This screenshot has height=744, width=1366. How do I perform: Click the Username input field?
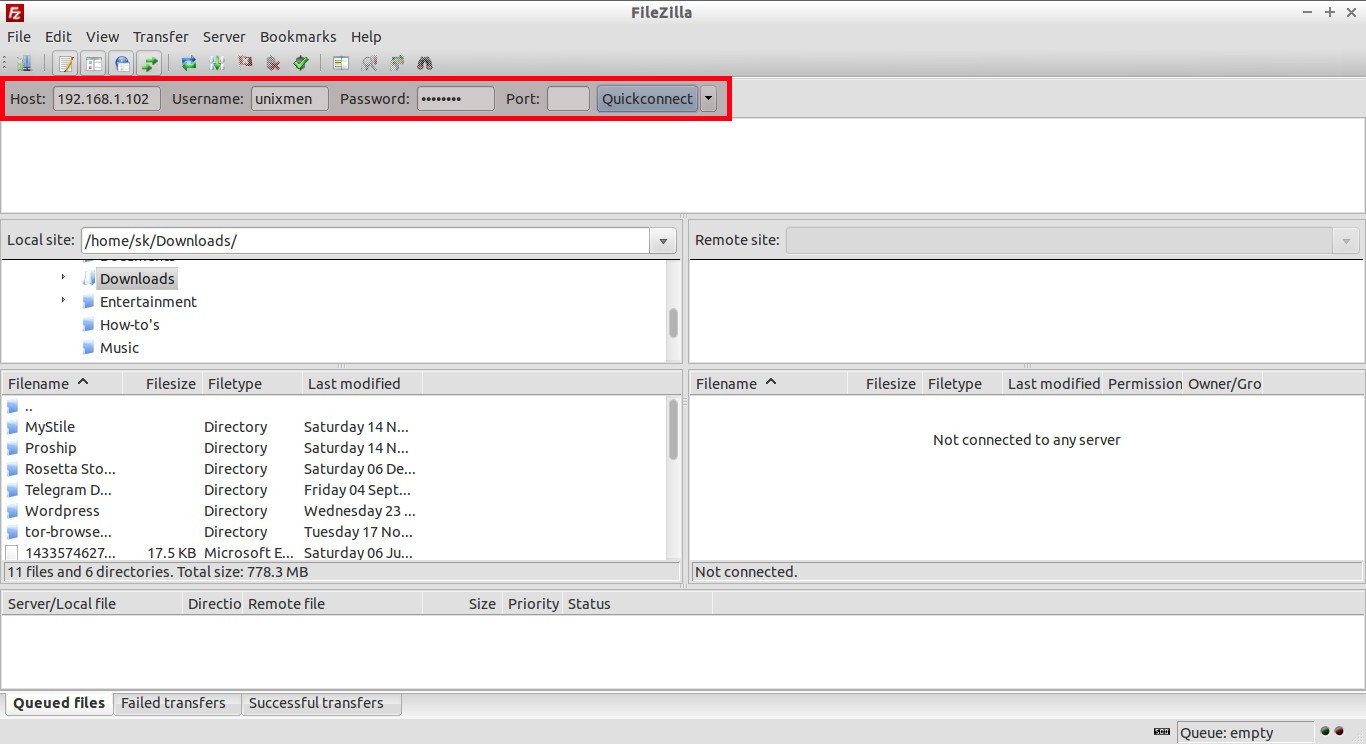tap(290, 98)
